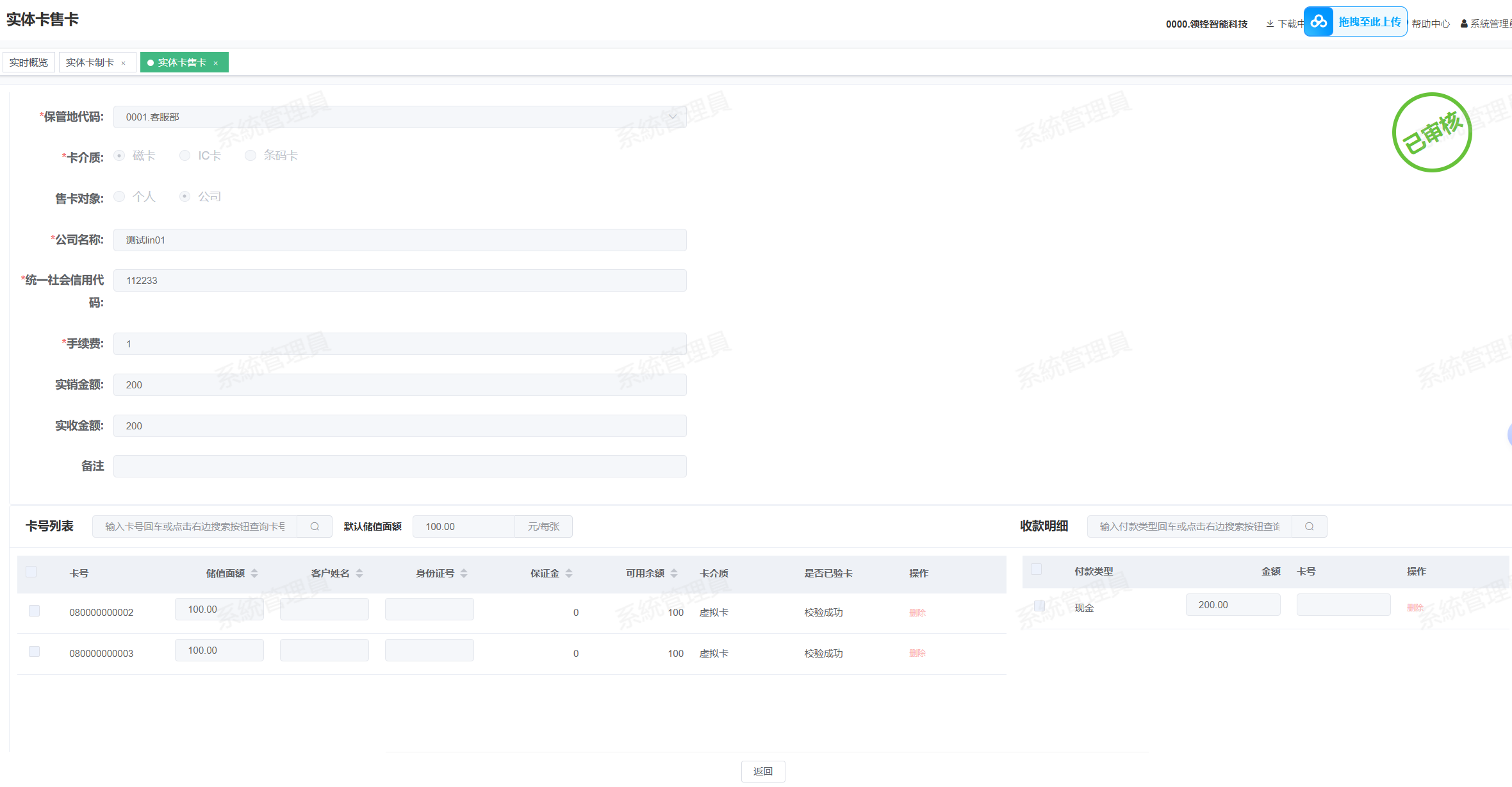This screenshot has width=1512, height=787.
Task: Open the 保管地代码 dropdown
Action: (x=400, y=117)
